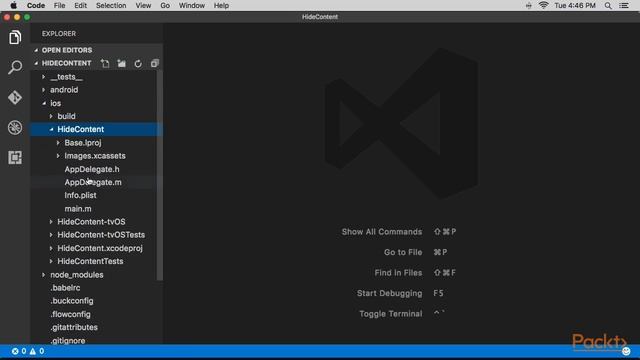The width and height of the screenshot is (640, 360).
Task: Open the View menu
Action: pos(143,5)
